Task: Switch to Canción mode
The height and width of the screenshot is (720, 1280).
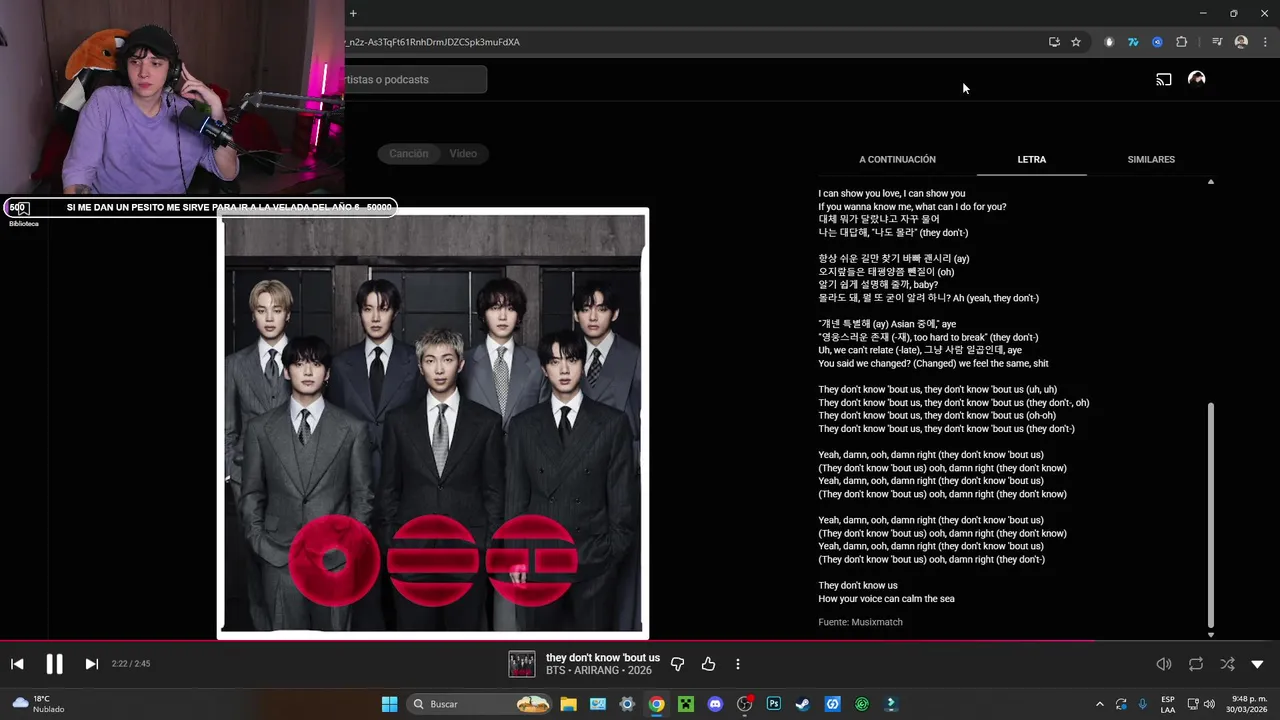Action: [408, 153]
